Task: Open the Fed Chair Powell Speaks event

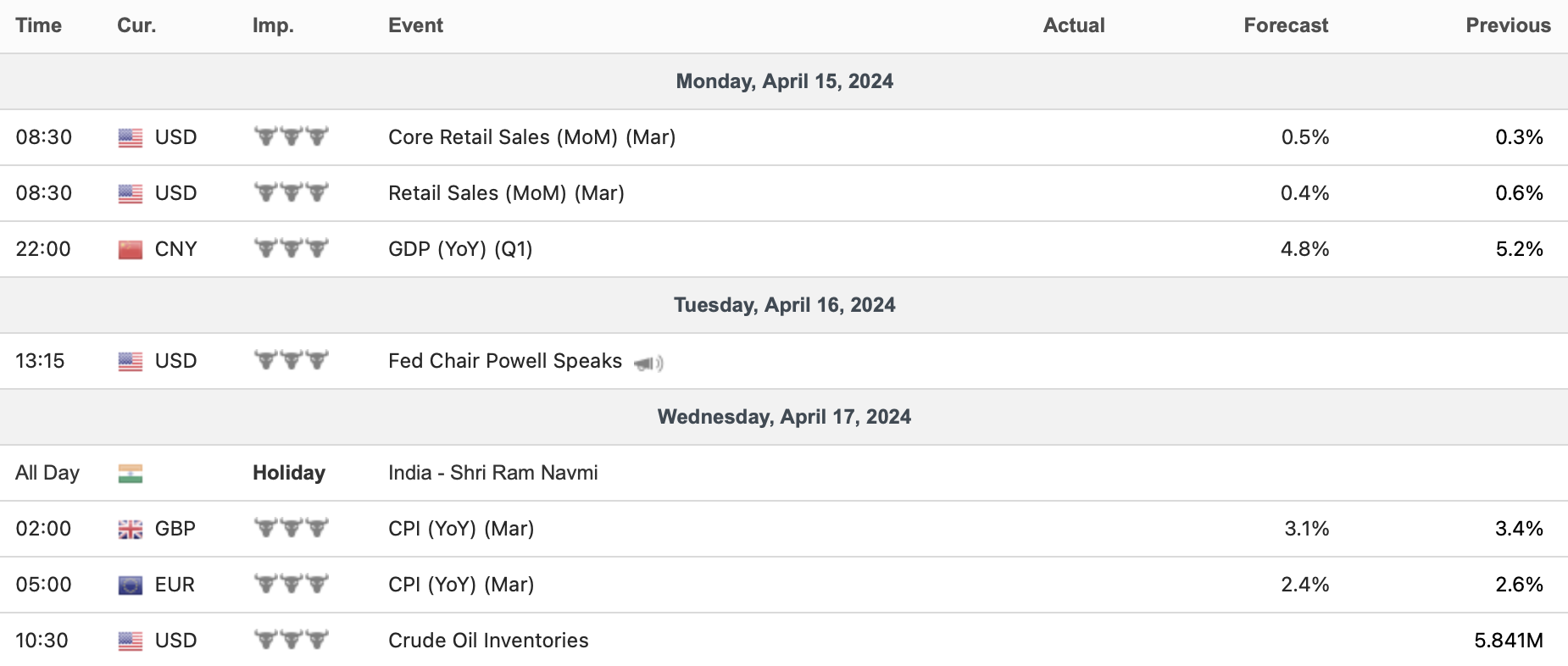Action: pos(505,361)
